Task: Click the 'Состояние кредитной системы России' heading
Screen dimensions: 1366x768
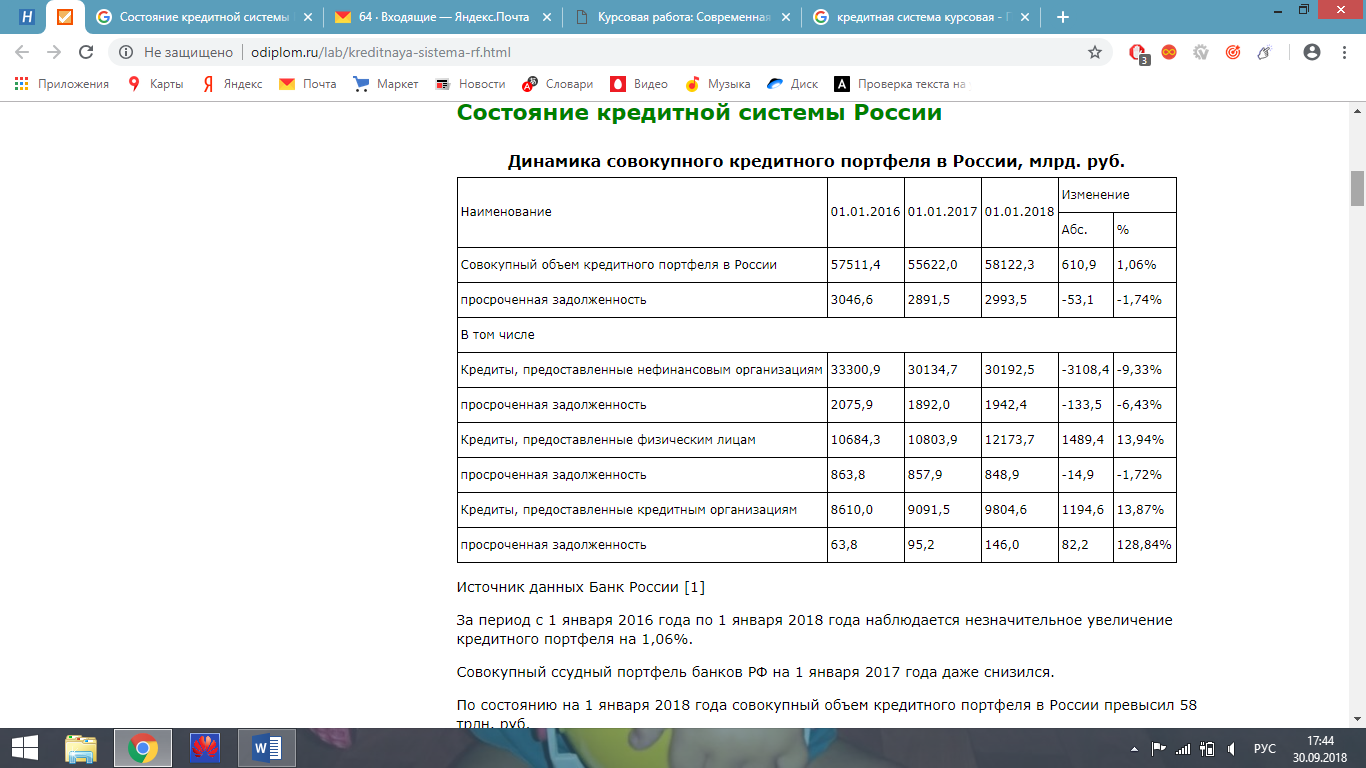Action: point(699,112)
